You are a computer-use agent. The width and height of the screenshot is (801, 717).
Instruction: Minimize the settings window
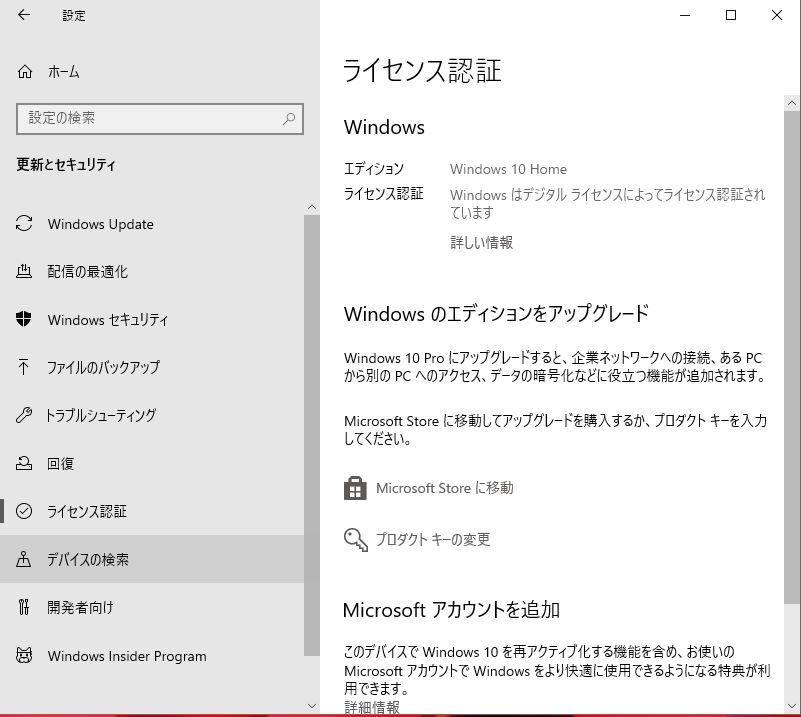click(685, 15)
